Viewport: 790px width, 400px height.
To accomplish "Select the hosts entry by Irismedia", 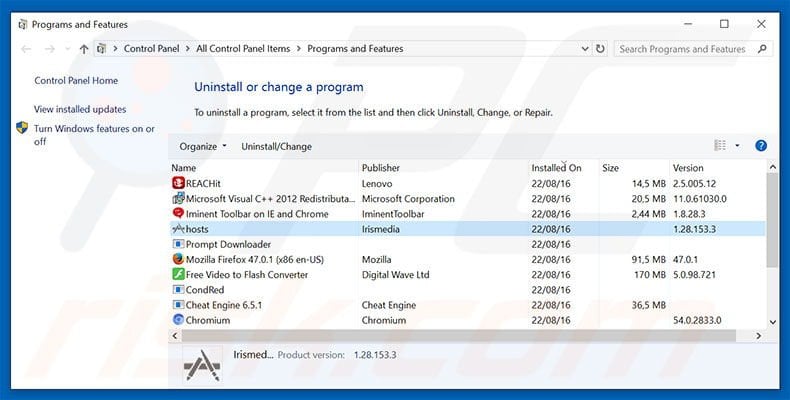I will tap(468, 229).
